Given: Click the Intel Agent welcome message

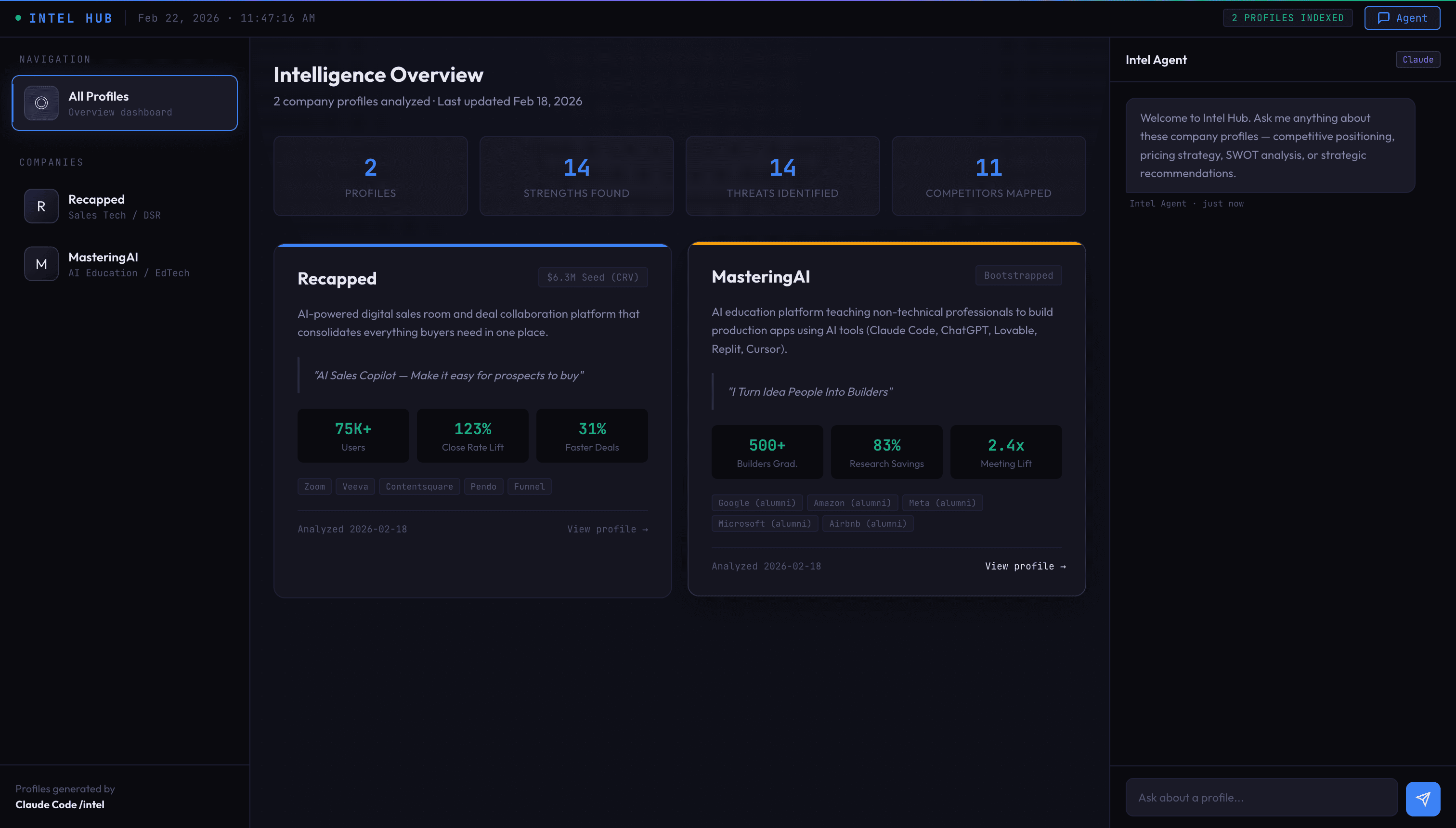Looking at the screenshot, I should pyautogui.click(x=1270, y=145).
